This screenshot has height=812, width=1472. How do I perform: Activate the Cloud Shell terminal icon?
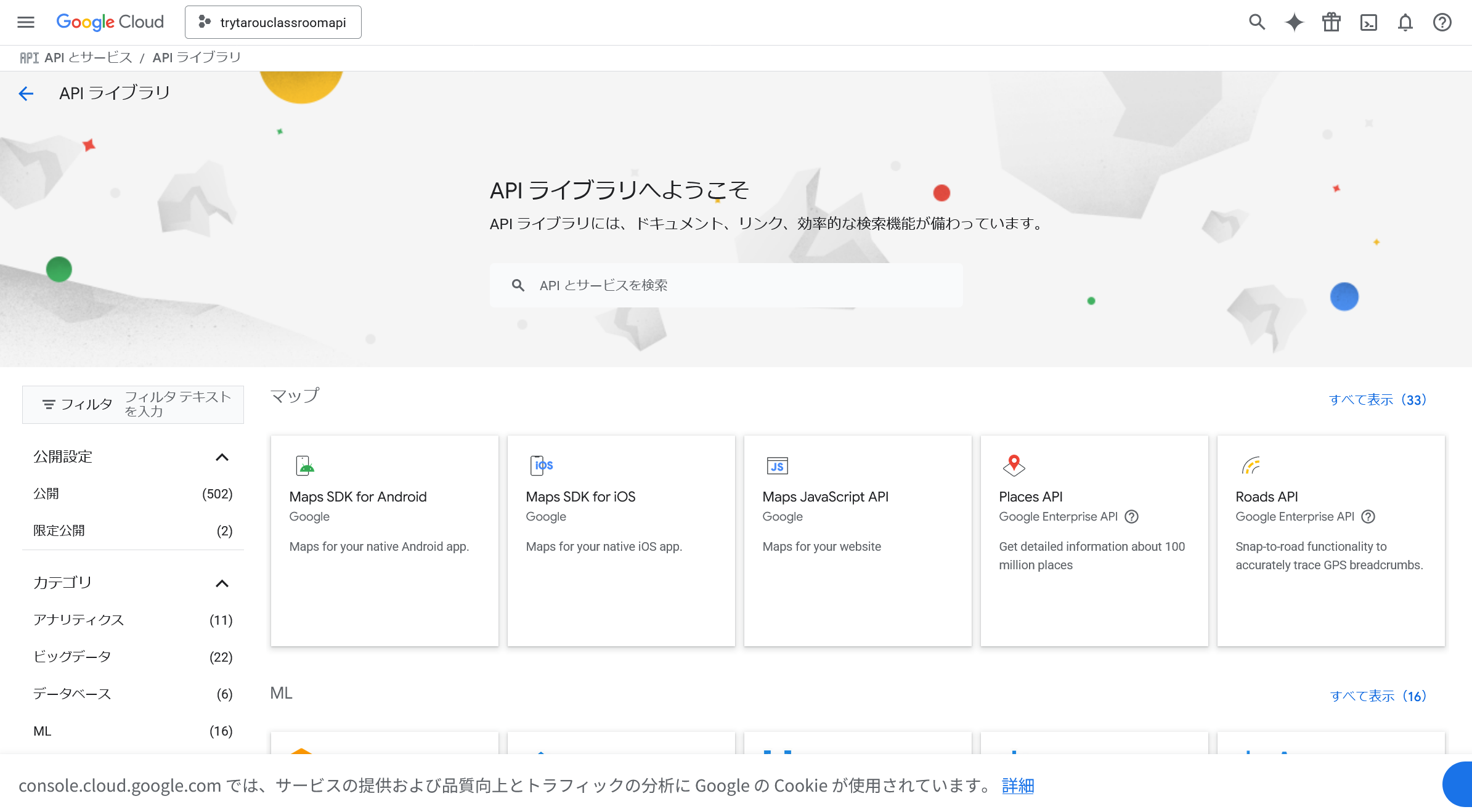1368,22
